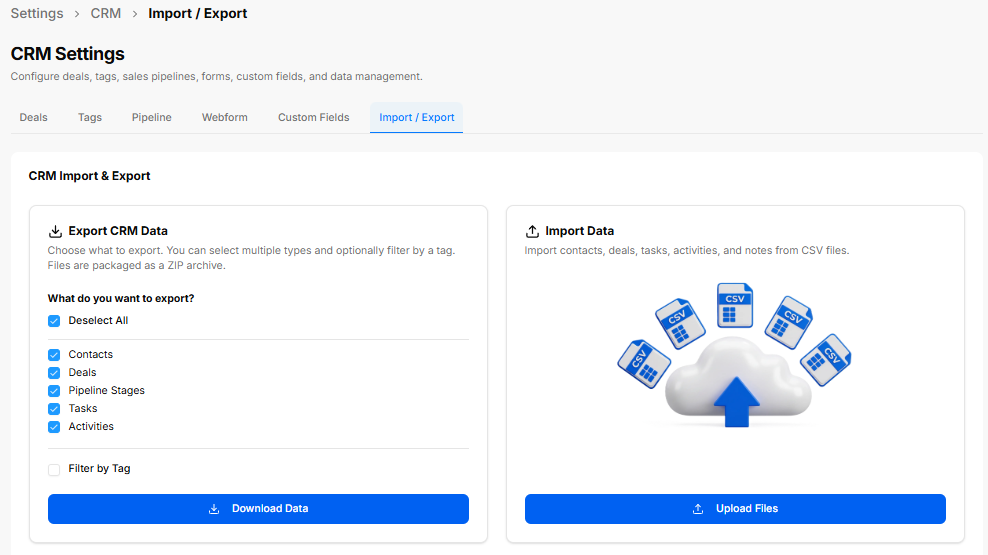
Task: Click the Pipeline Stages label
Action: 106,391
